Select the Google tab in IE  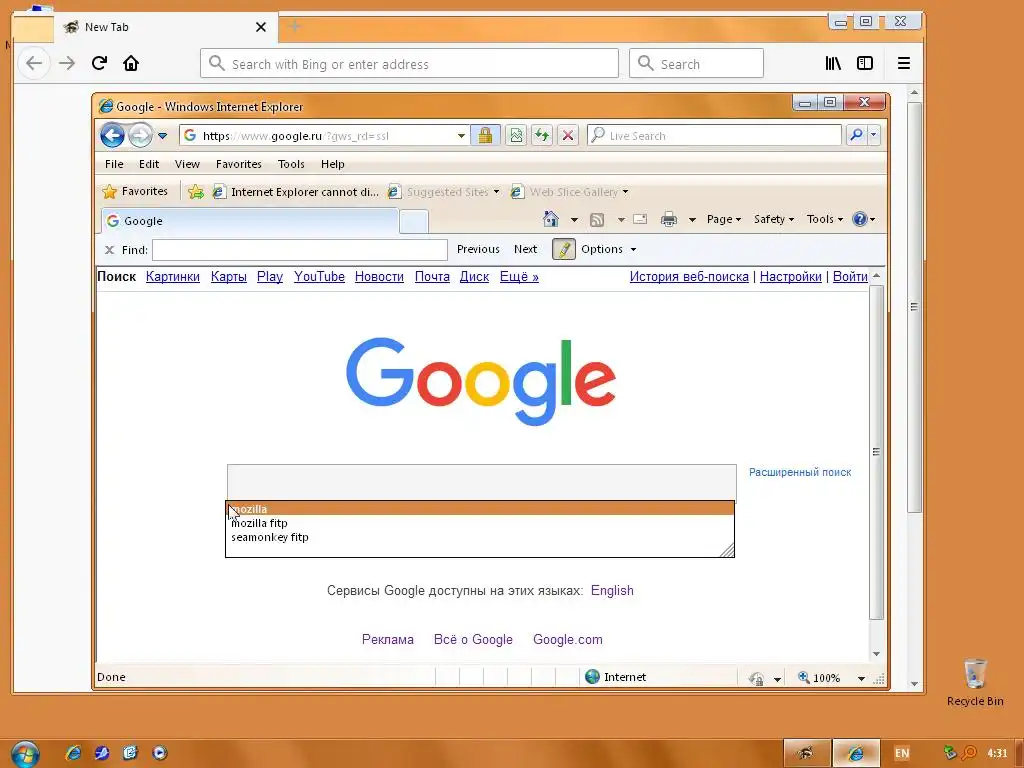(250, 221)
